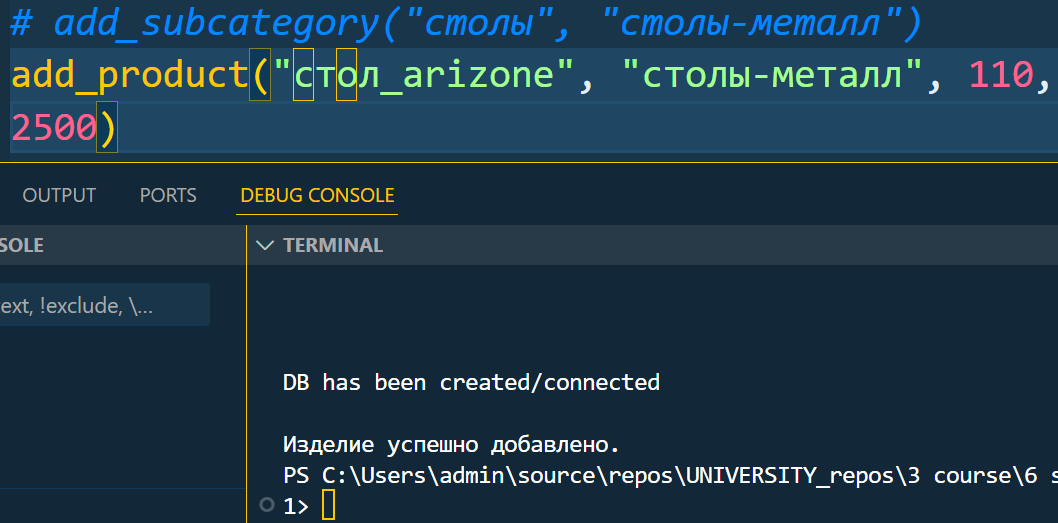This screenshot has height=523, width=1058.
Task: Click the commented add_subcategory line
Action: tap(466, 24)
